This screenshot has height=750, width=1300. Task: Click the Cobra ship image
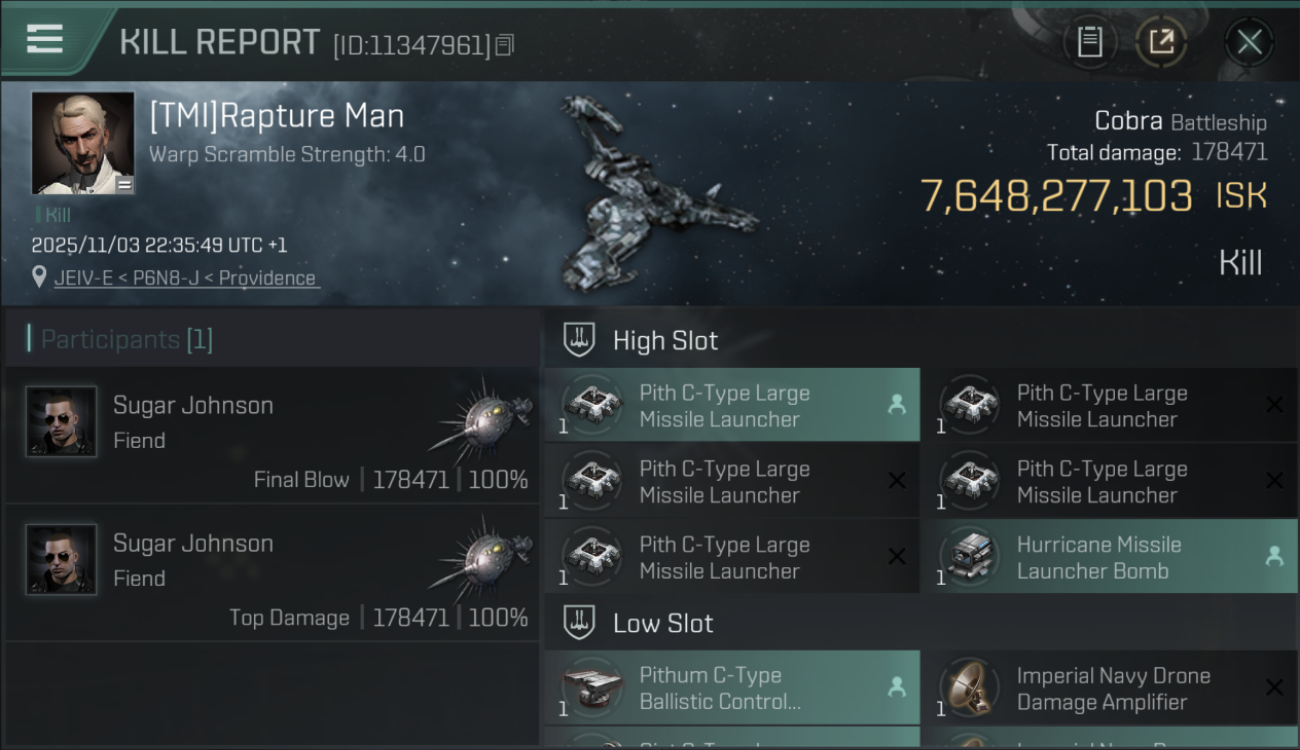(650, 195)
